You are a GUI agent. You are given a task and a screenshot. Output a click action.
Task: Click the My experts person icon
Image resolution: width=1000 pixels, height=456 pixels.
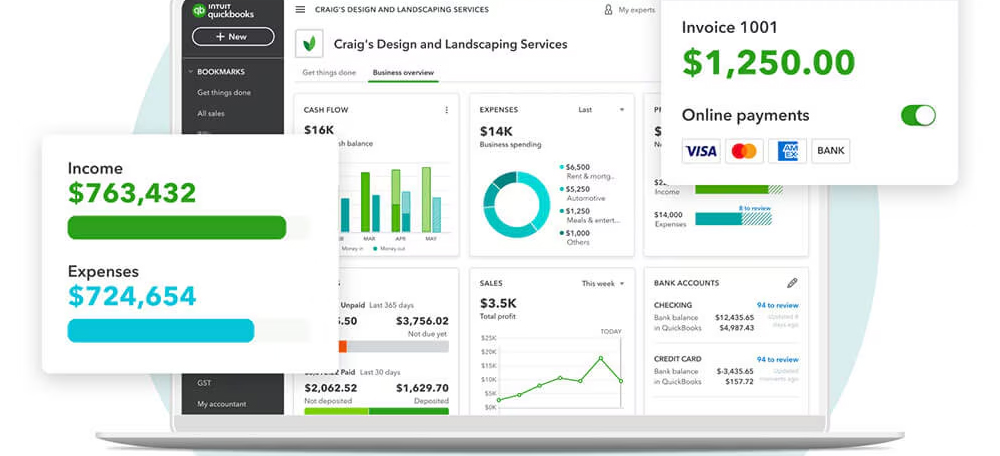click(608, 10)
